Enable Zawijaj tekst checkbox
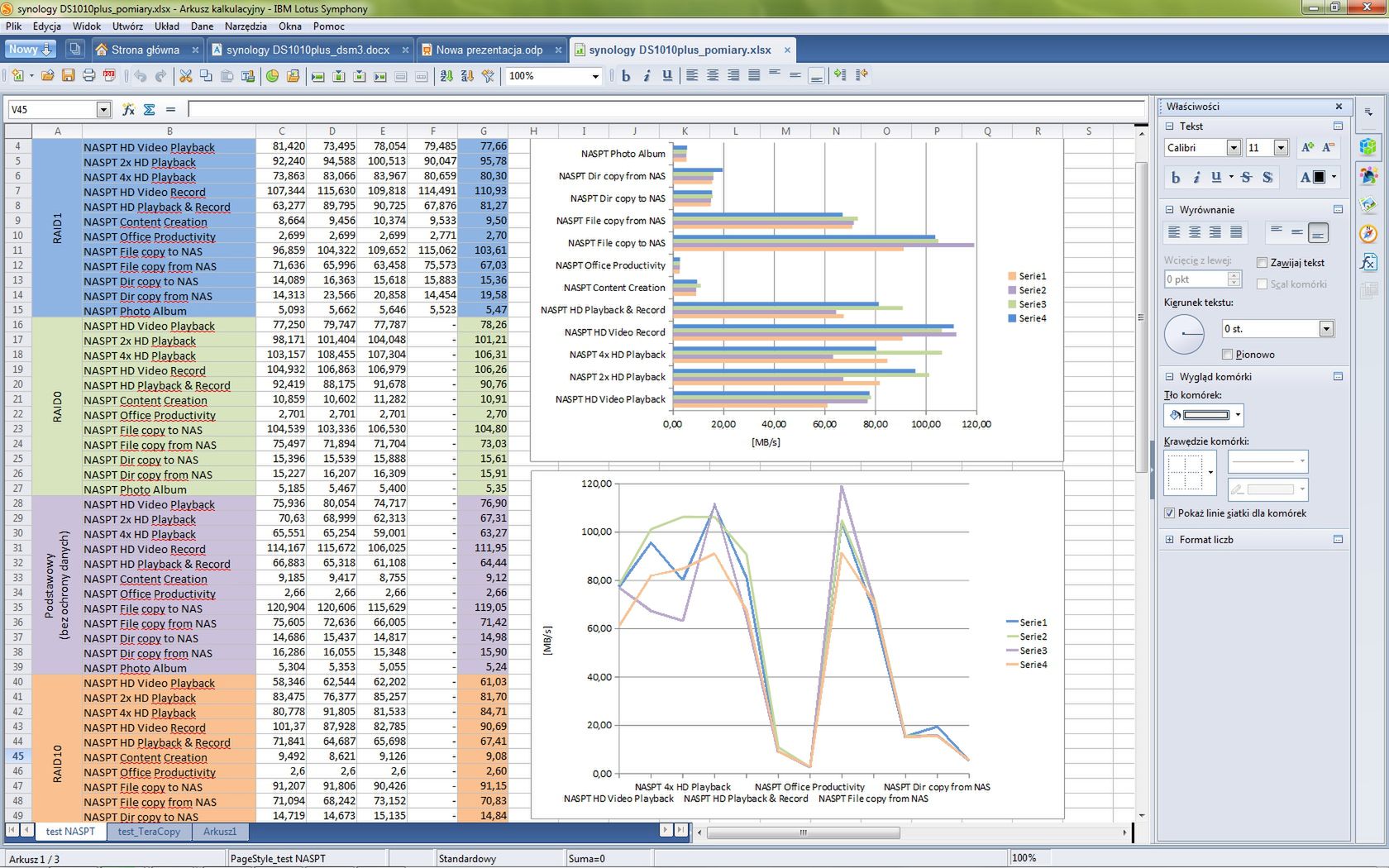The height and width of the screenshot is (868, 1389). click(1262, 263)
